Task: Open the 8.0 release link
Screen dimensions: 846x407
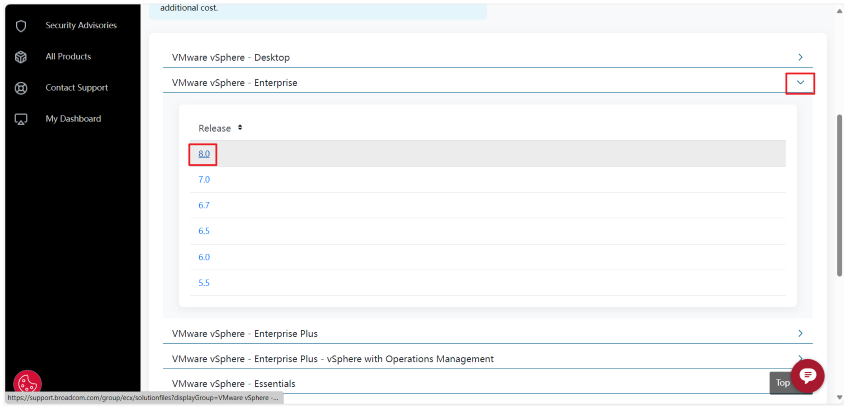Action: (x=204, y=154)
